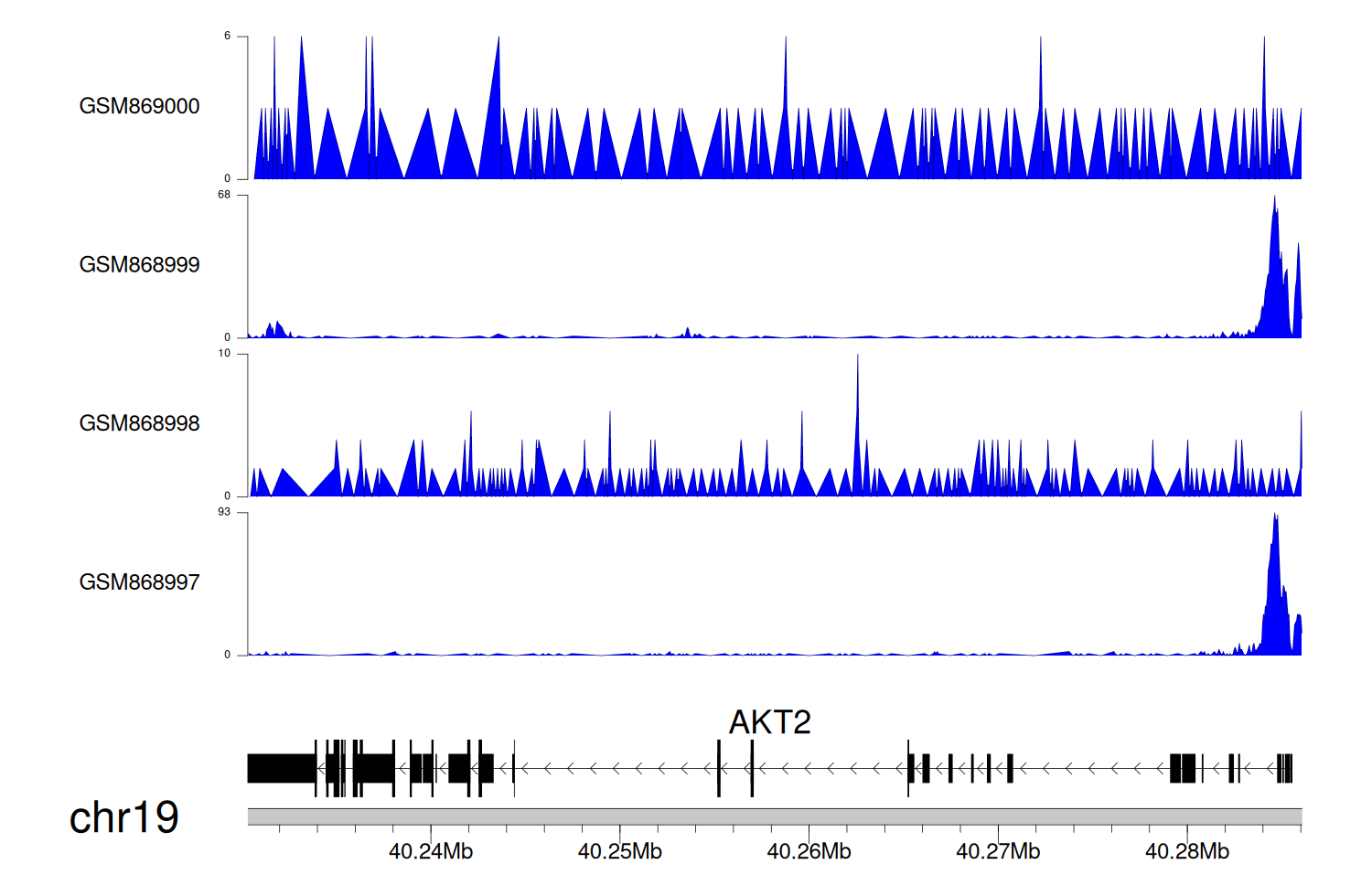This screenshot has height=896, width=1372.
Task: Select the 40.26Mb coordinate label
Action: point(809,851)
